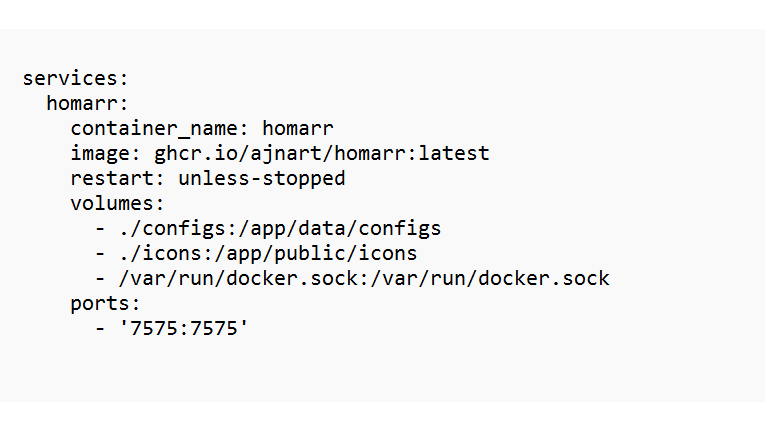765x430 pixels.
Task: Click the "./icons:/app/public/icons" volume entry
Action: (268, 253)
